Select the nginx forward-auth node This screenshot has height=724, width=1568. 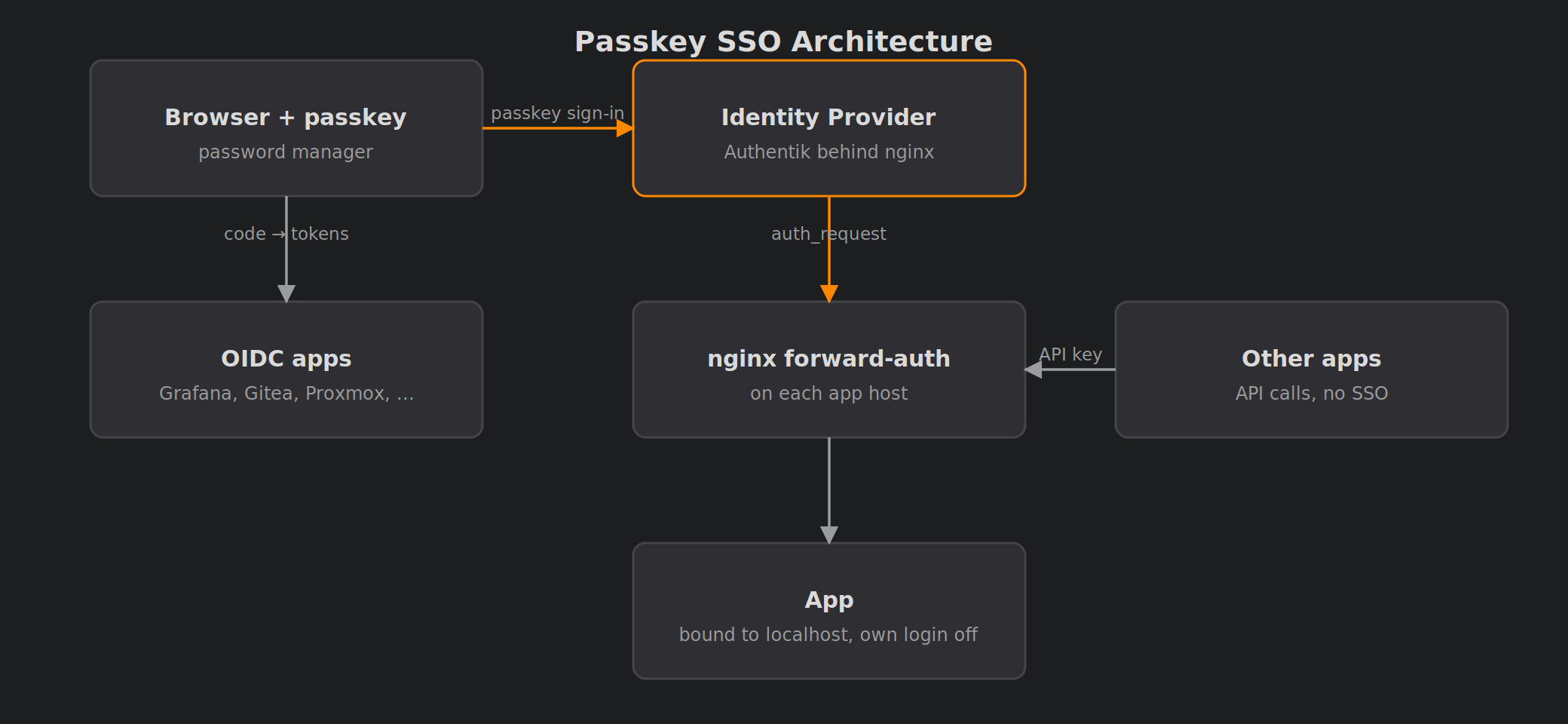829,370
